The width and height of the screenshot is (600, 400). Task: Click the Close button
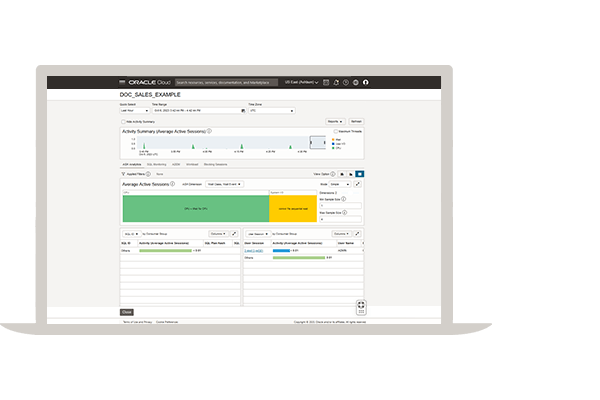tap(126, 312)
